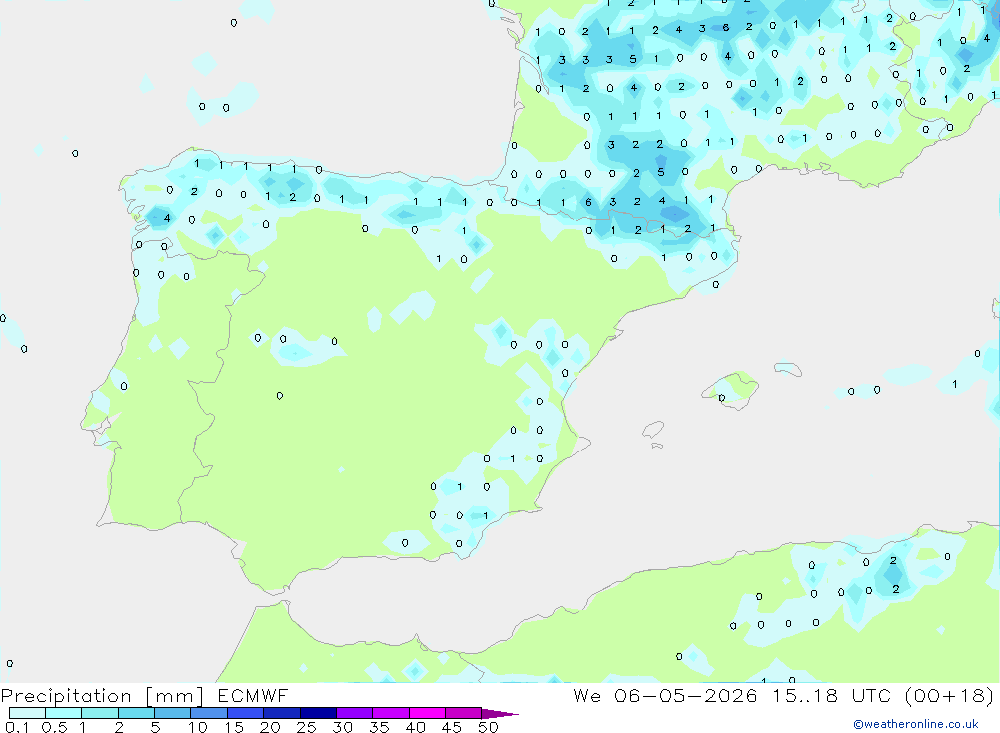The width and height of the screenshot is (1000, 733).
Task: Click the precipitation value '6' on the map
Action: [588, 202]
